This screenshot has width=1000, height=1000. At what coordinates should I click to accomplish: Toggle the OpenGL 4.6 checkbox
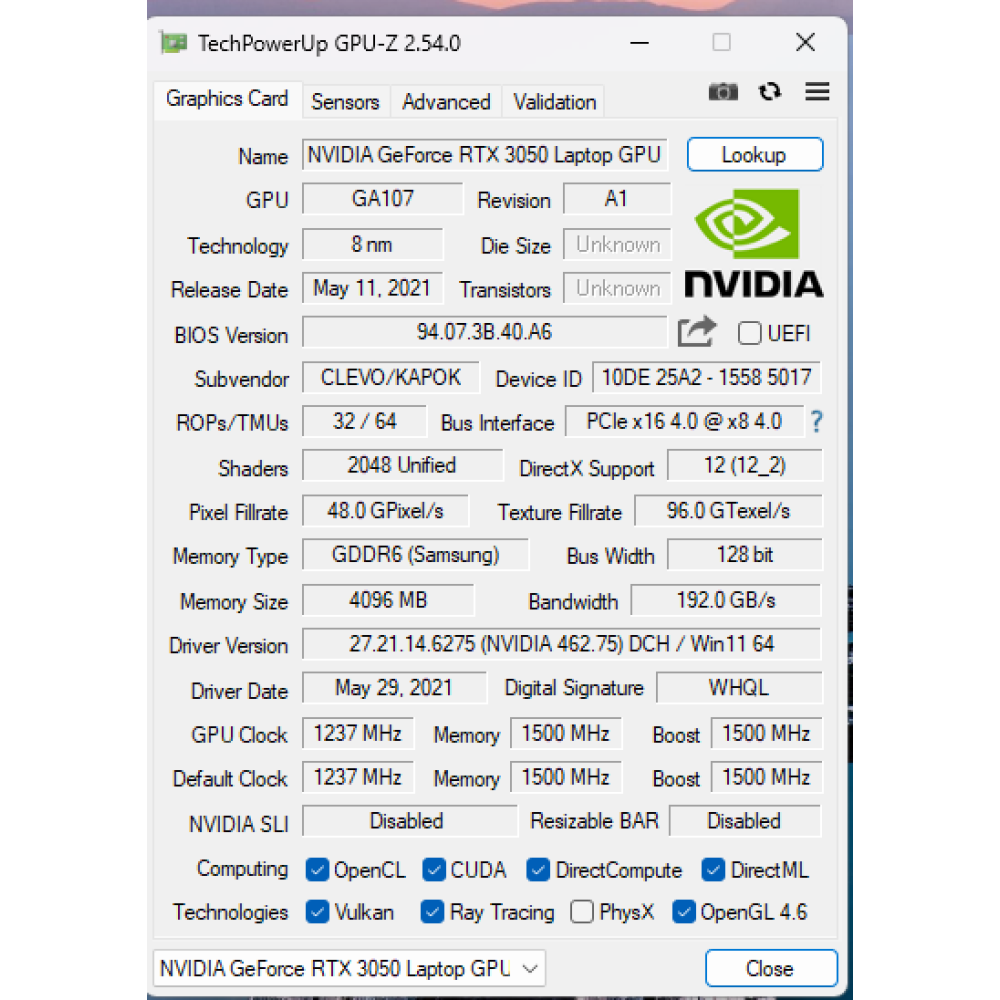click(x=684, y=912)
